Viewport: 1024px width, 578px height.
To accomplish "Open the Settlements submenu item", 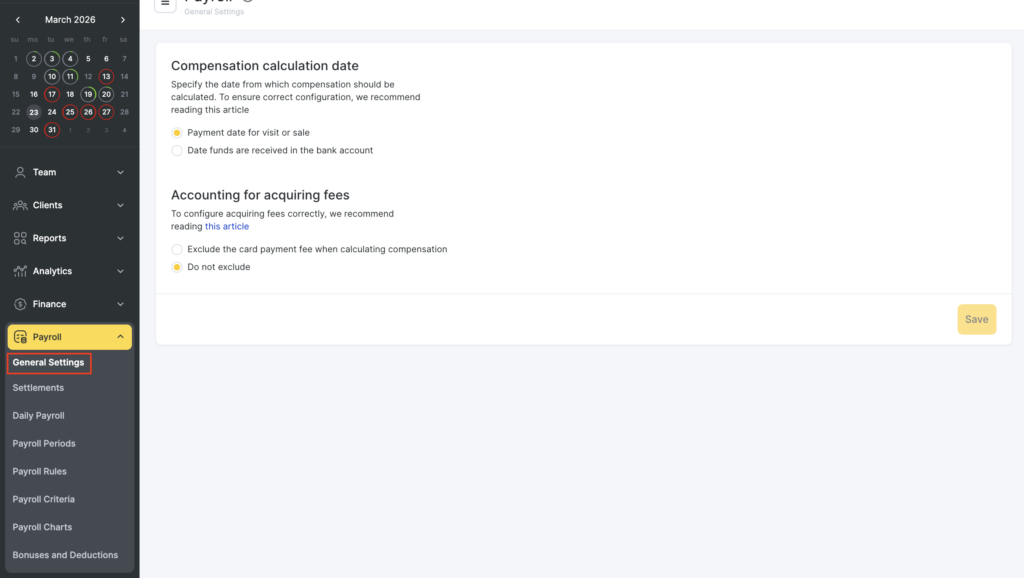I will tap(38, 388).
